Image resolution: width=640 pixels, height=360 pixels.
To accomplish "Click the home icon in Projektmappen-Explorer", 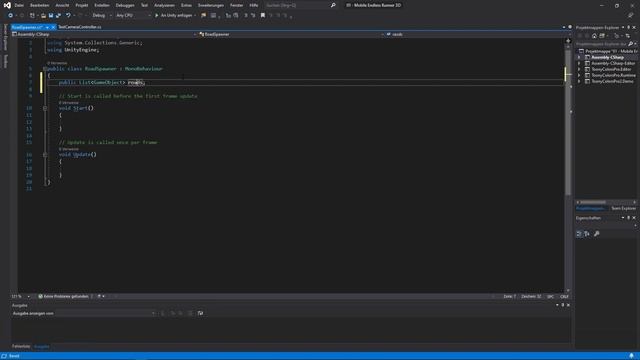I will click(x=594, y=36).
